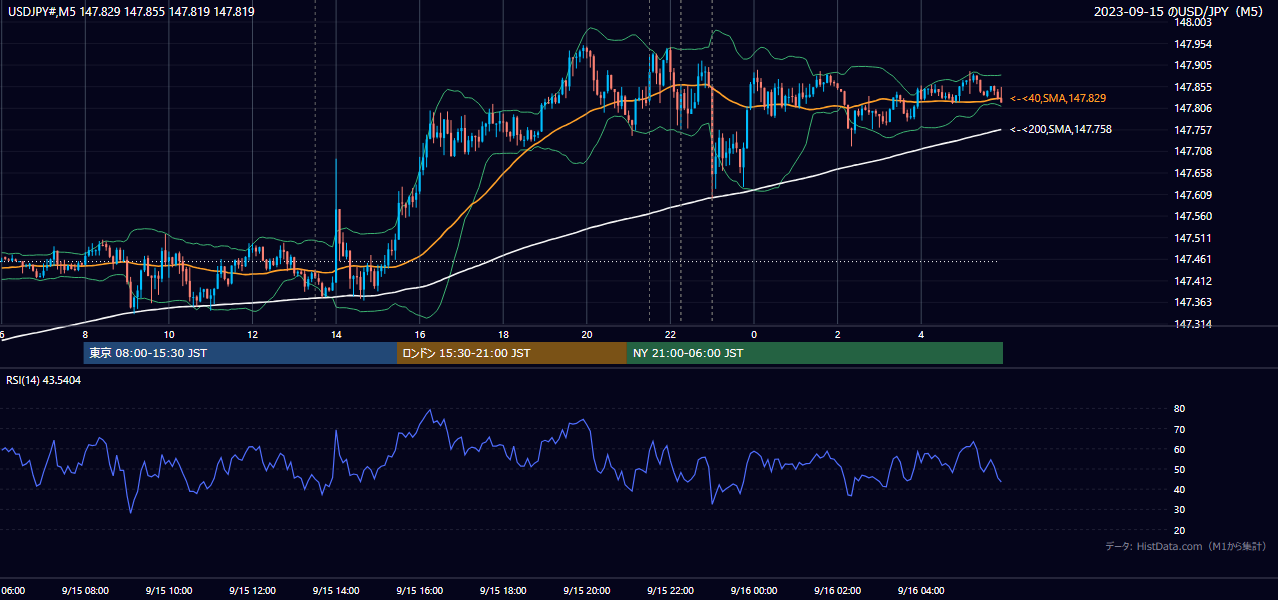Click RSI scale level 40

click(x=1179, y=490)
